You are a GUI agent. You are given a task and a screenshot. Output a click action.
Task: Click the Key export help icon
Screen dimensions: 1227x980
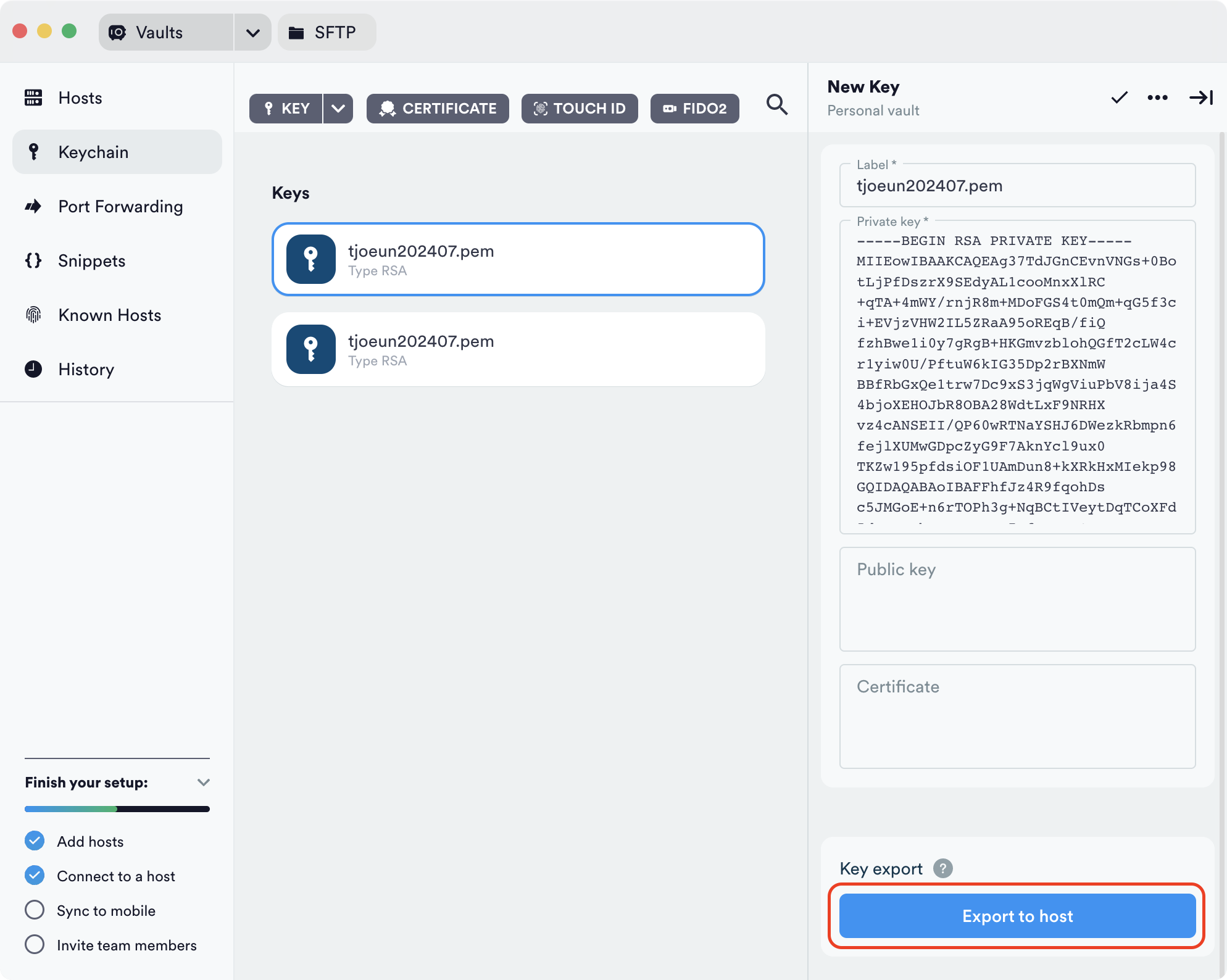[942, 868]
